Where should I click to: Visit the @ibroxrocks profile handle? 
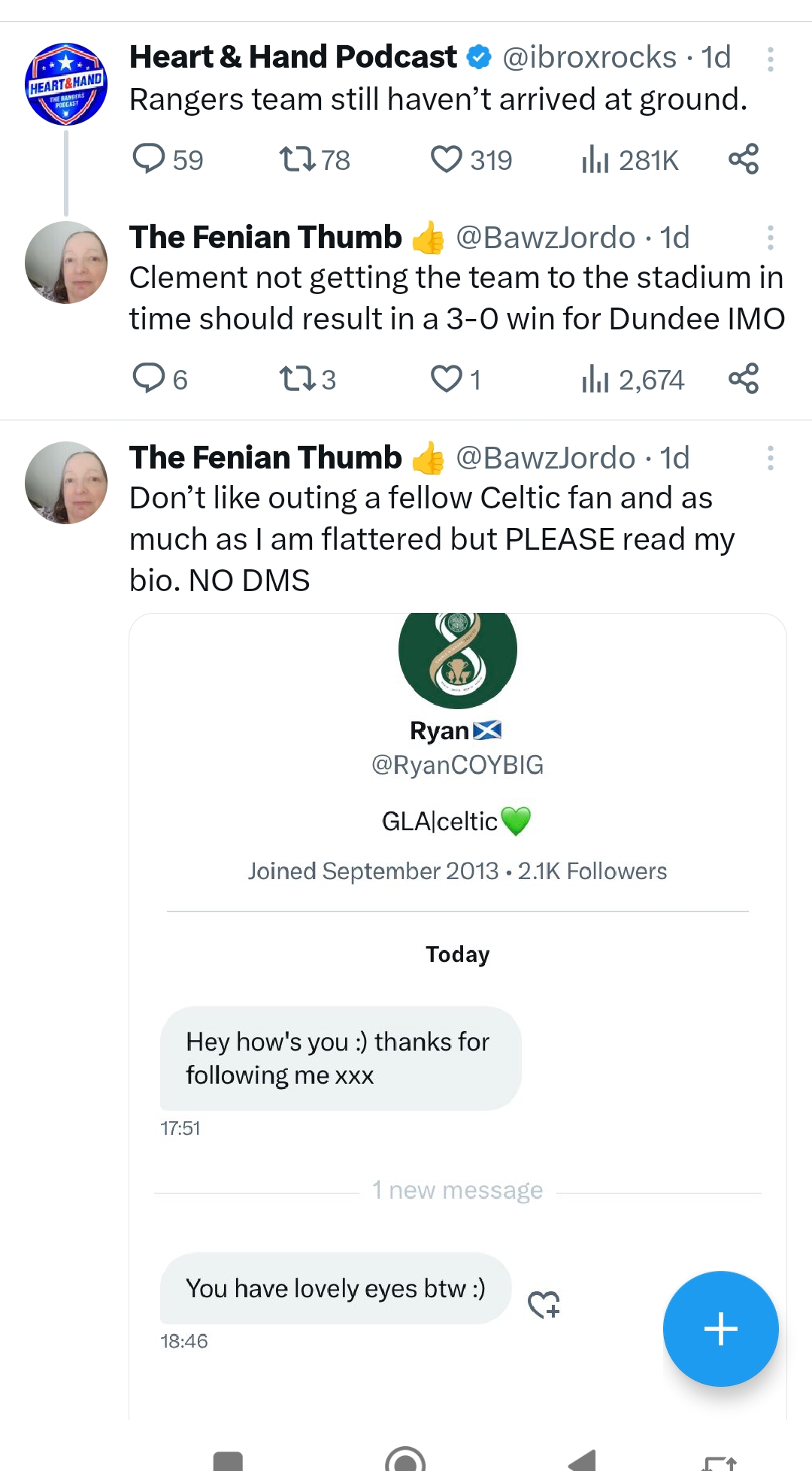(589, 58)
